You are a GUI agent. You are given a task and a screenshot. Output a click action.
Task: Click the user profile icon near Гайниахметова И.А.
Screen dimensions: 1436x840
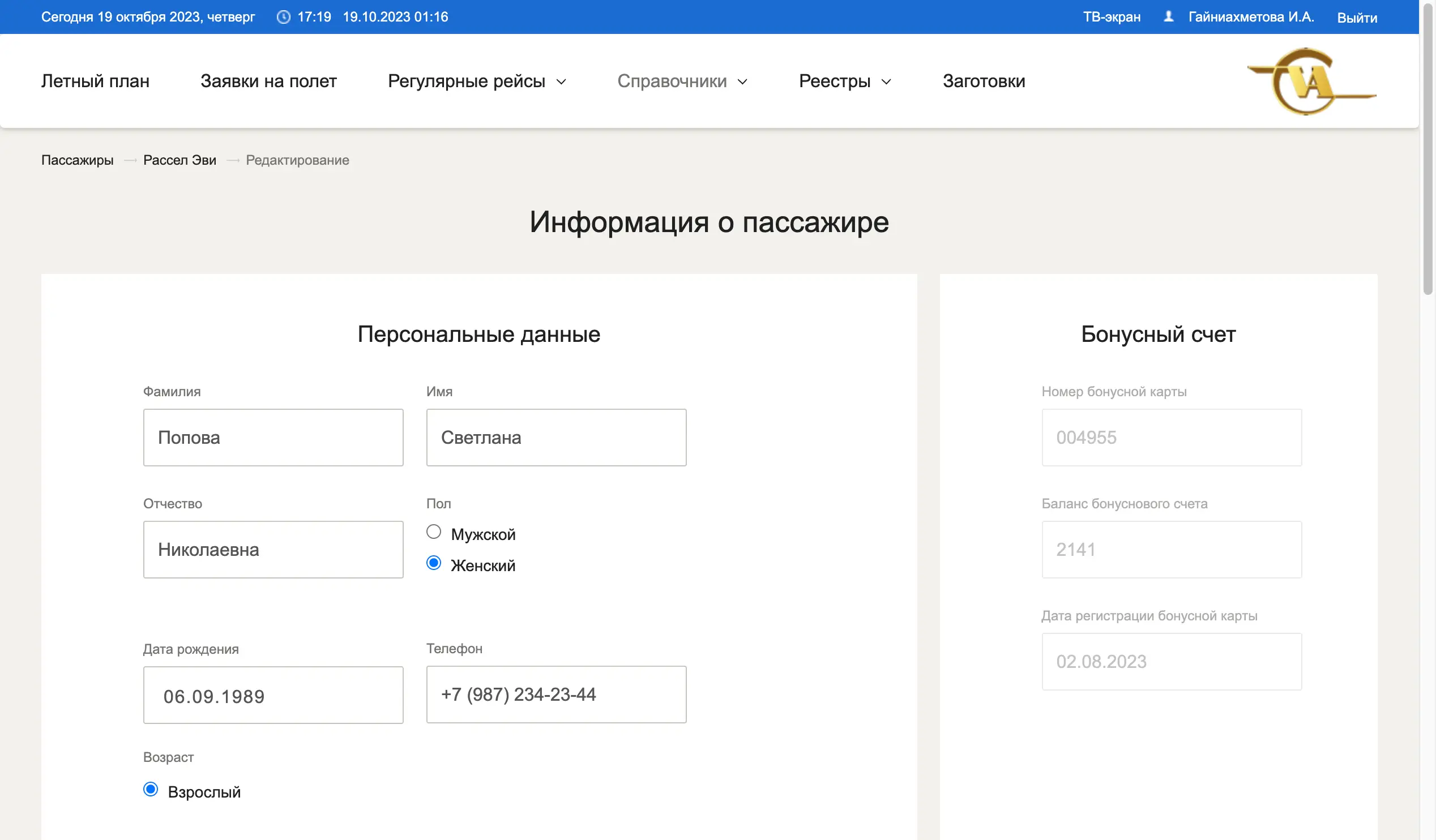click(x=1169, y=16)
